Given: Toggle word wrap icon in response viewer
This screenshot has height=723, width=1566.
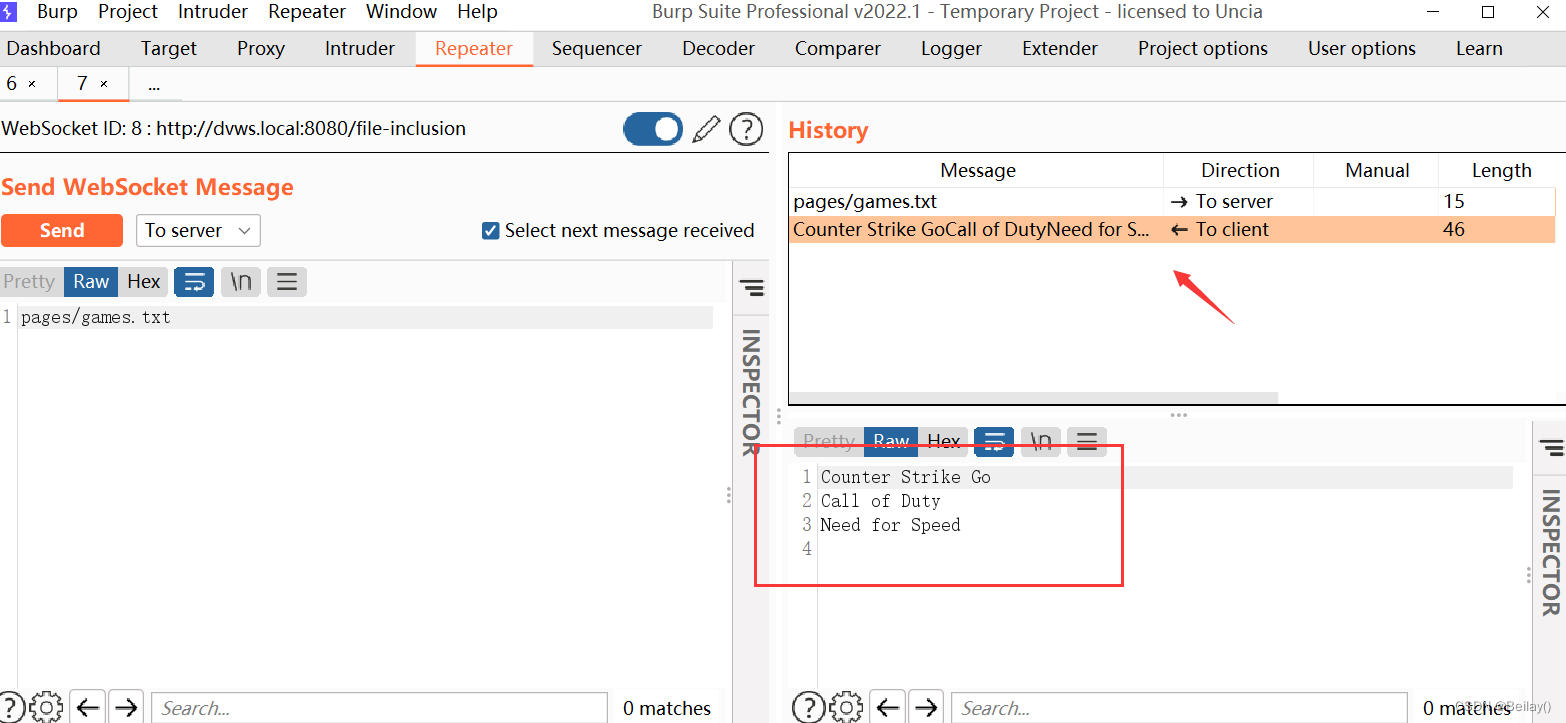Looking at the screenshot, I should pos(994,441).
